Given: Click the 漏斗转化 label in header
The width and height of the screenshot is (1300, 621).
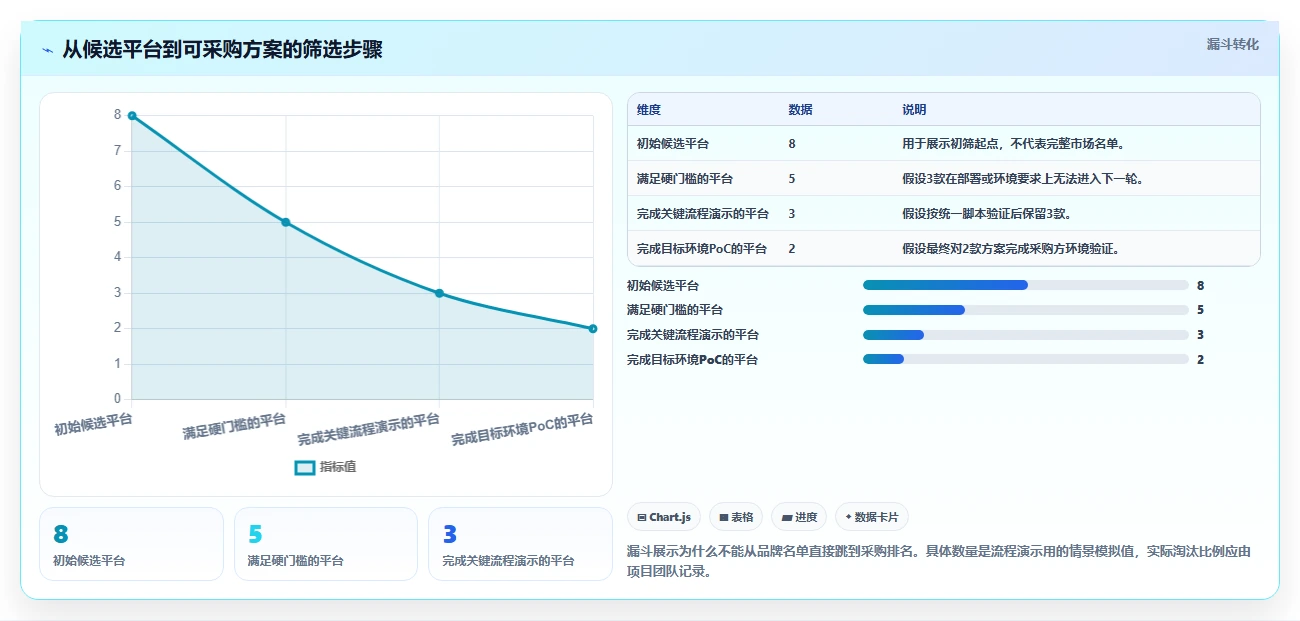Looking at the screenshot, I should [1232, 45].
